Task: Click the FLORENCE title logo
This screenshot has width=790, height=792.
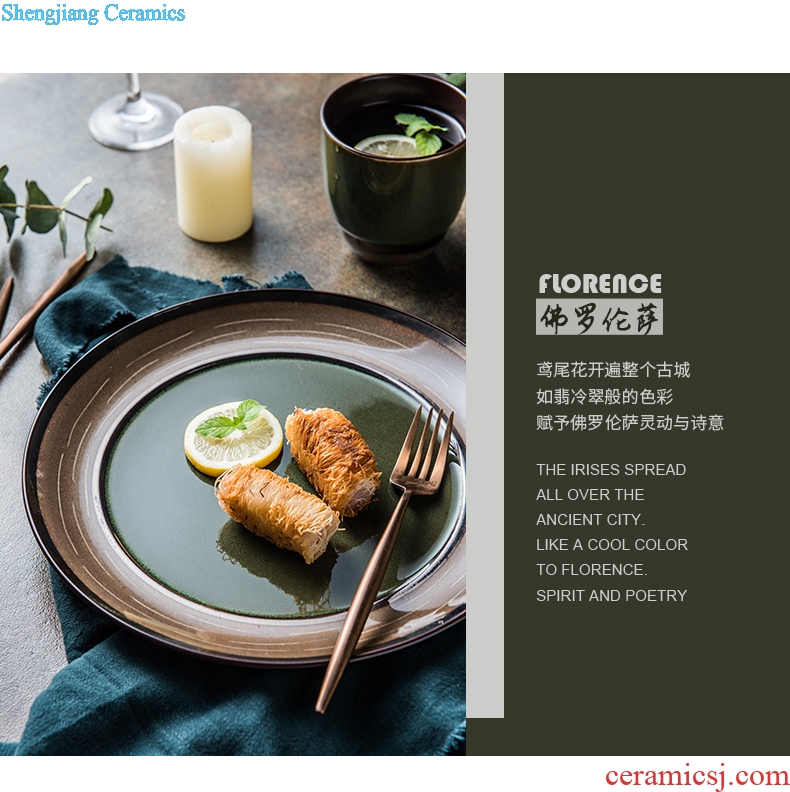Action: 600,284
